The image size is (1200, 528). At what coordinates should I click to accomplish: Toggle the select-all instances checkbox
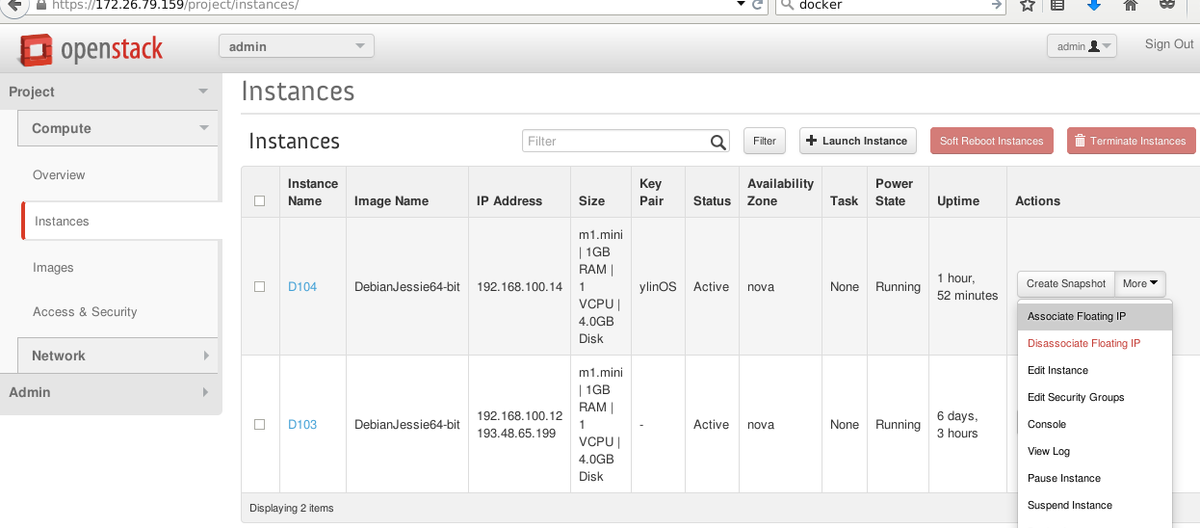coord(260,201)
